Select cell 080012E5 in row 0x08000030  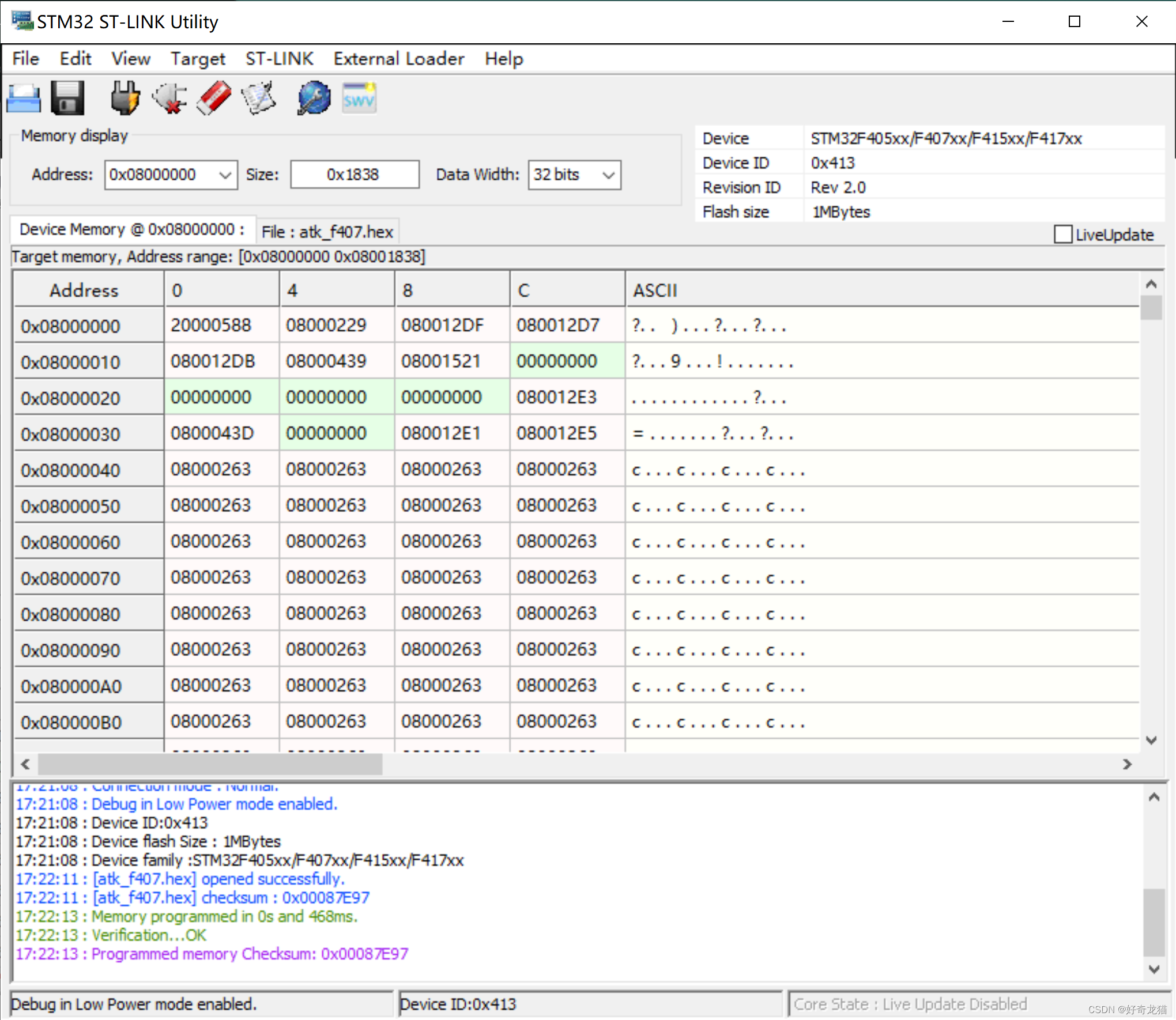(x=568, y=433)
